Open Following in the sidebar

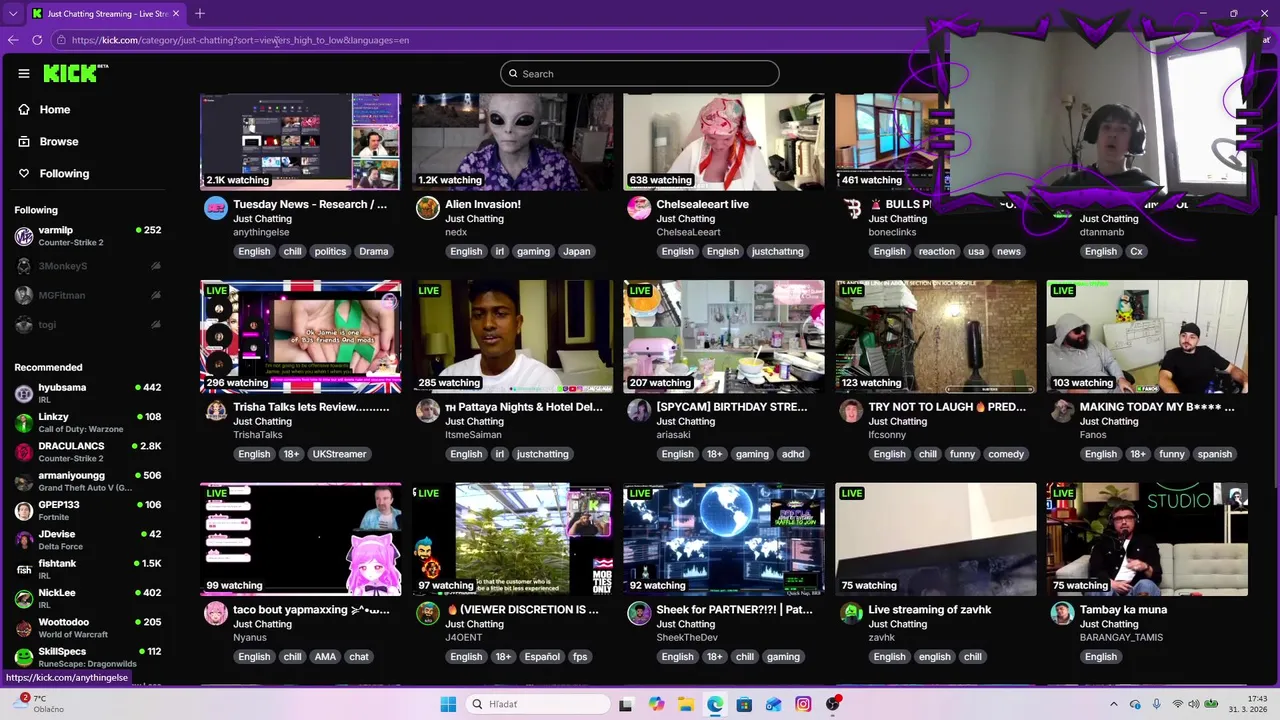coord(64,173)
